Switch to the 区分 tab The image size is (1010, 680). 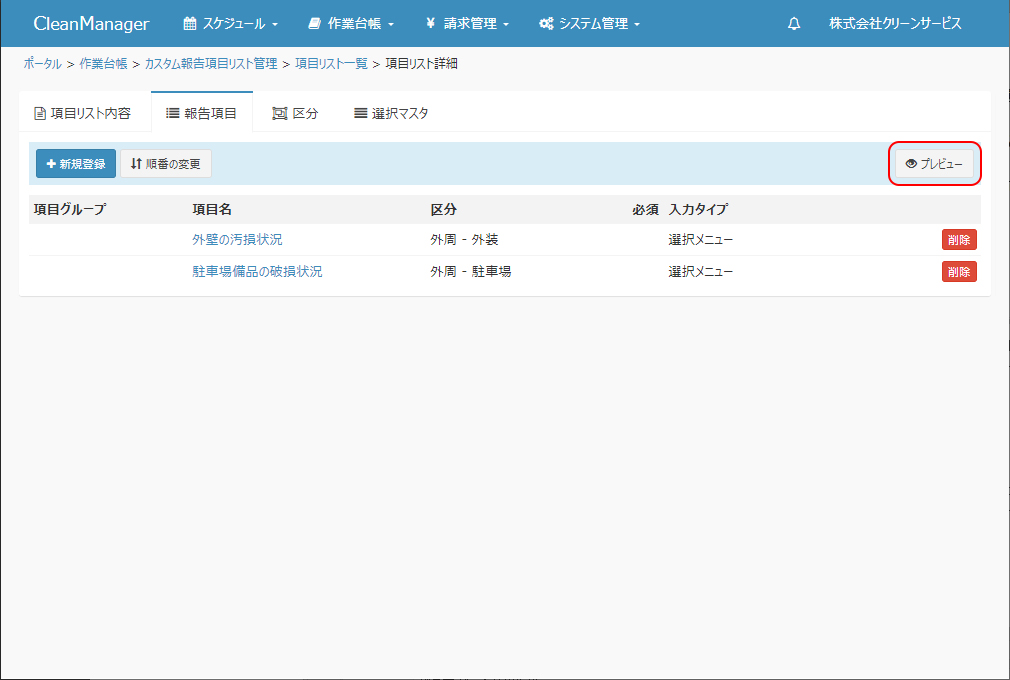(x=295, y=113)
